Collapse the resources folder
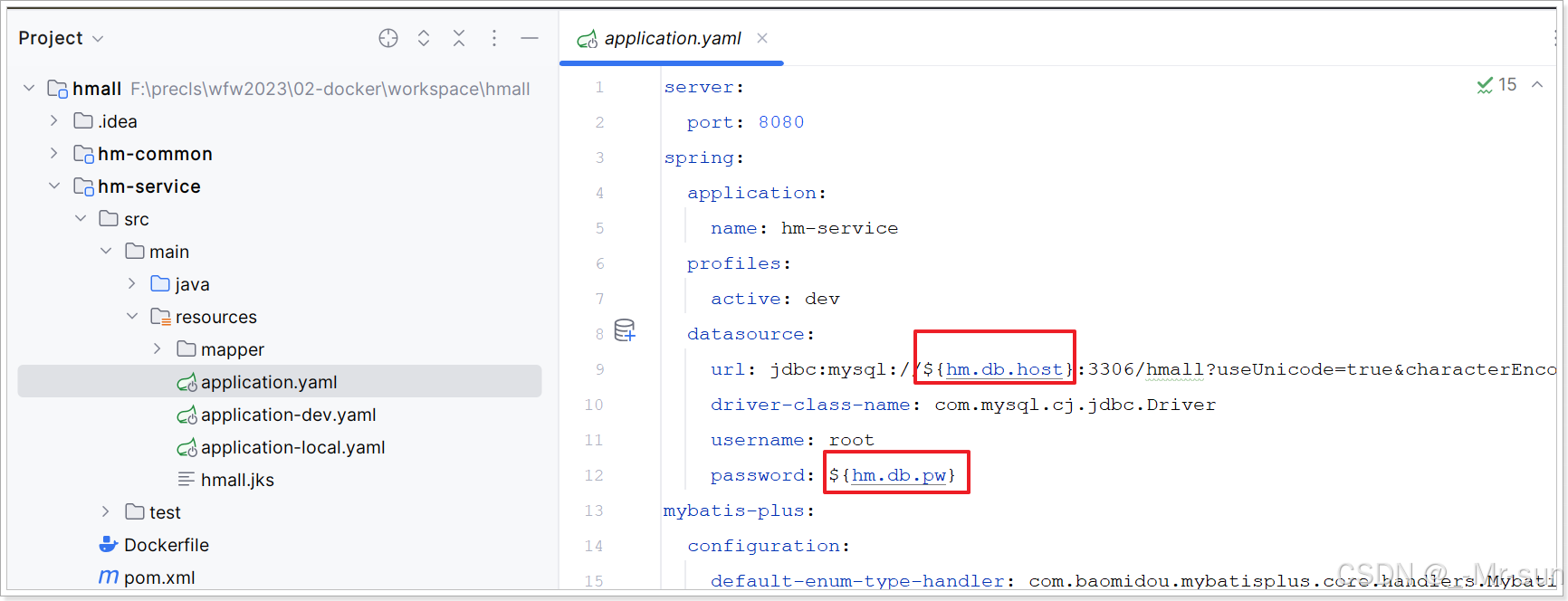1568x601 pixels. [132, 317]
